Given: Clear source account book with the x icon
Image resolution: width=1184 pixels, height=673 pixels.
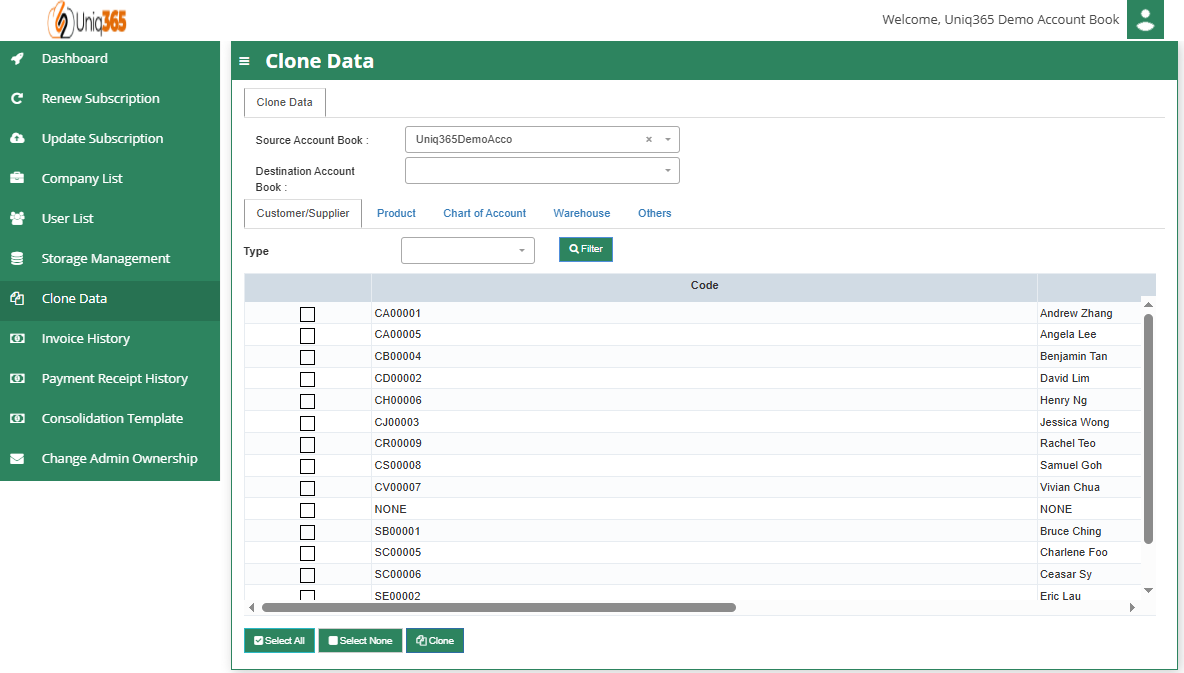Looking at the screenshot, I should pos(649,140).
